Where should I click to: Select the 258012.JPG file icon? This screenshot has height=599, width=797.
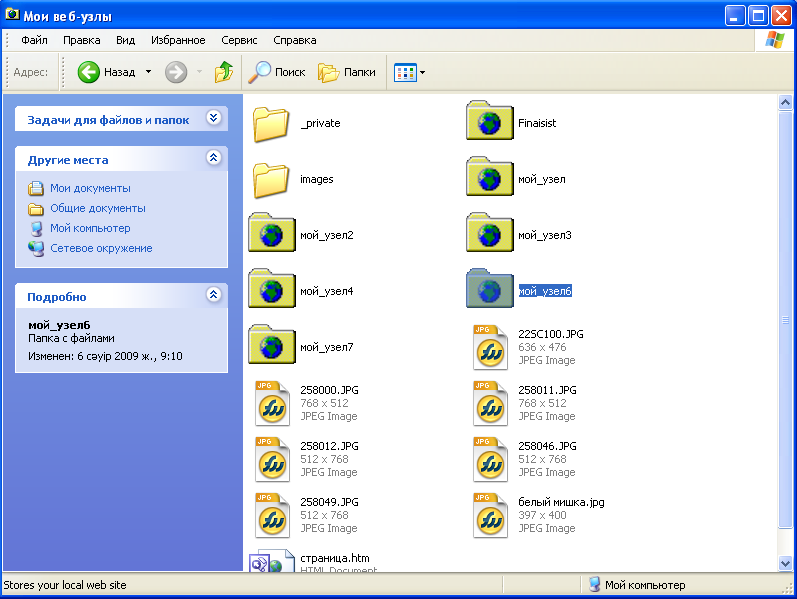click(272, 459)
